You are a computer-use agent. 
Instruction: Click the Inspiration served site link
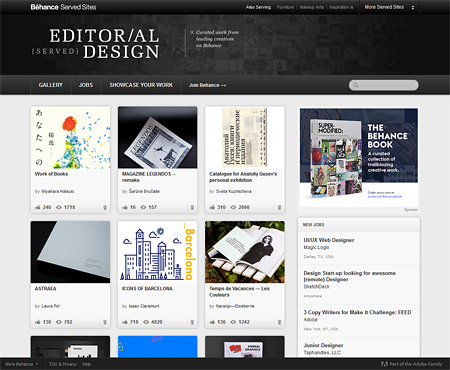click(x=341, y=7)
